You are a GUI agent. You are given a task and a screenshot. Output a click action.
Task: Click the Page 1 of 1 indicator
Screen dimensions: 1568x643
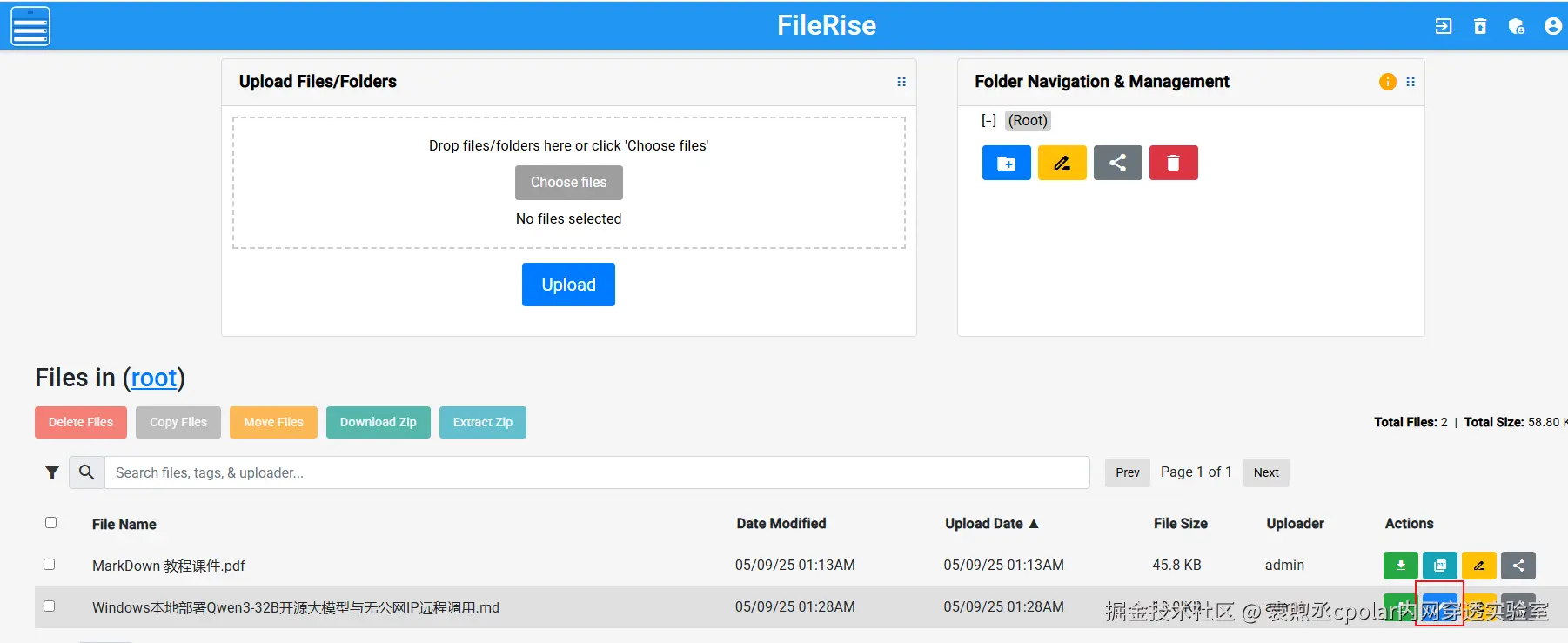pyautogui.click(x=1196, y=472)
